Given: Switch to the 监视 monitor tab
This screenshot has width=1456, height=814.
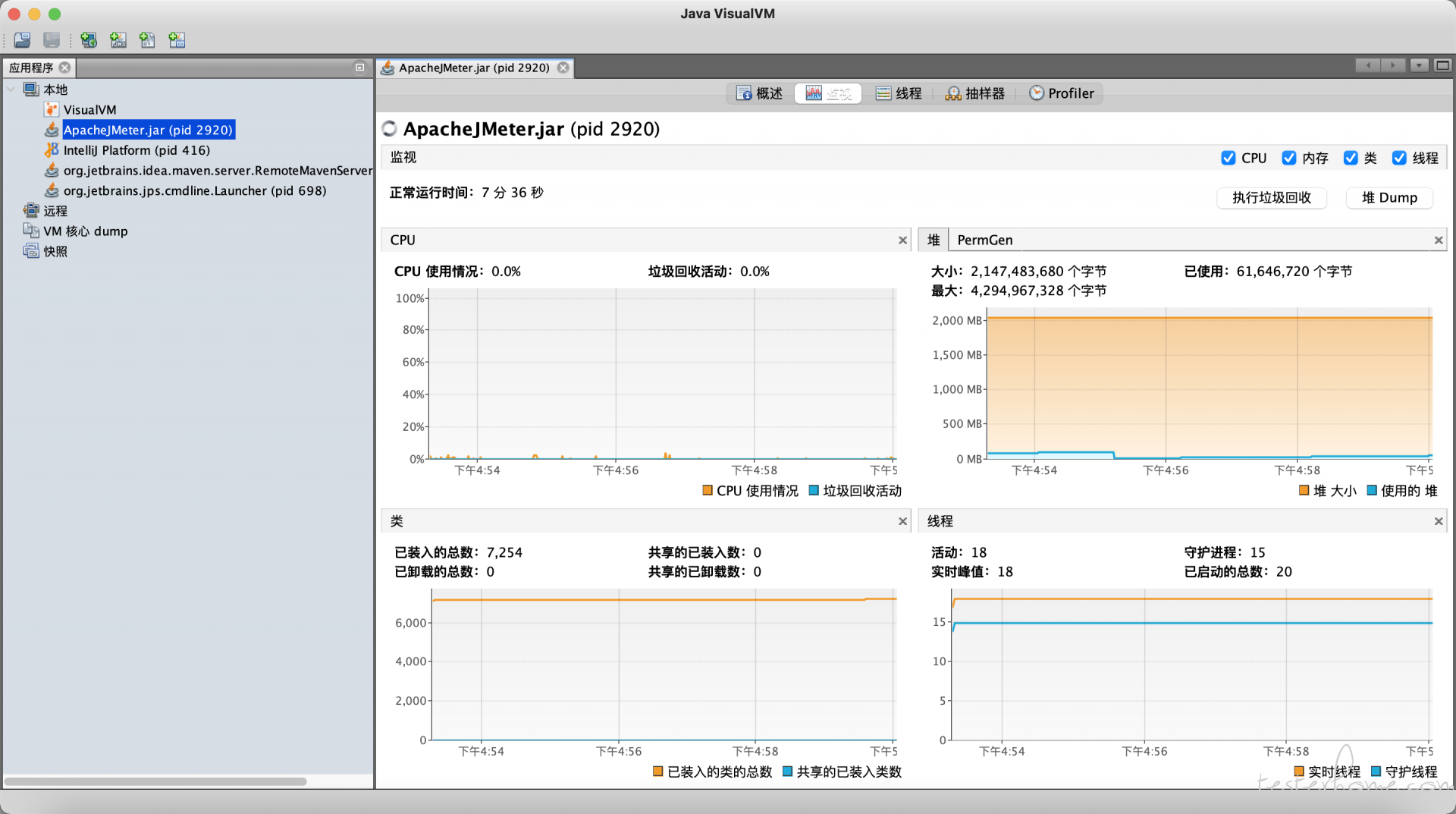Looking at the screenshot, I should click(828, 93).
